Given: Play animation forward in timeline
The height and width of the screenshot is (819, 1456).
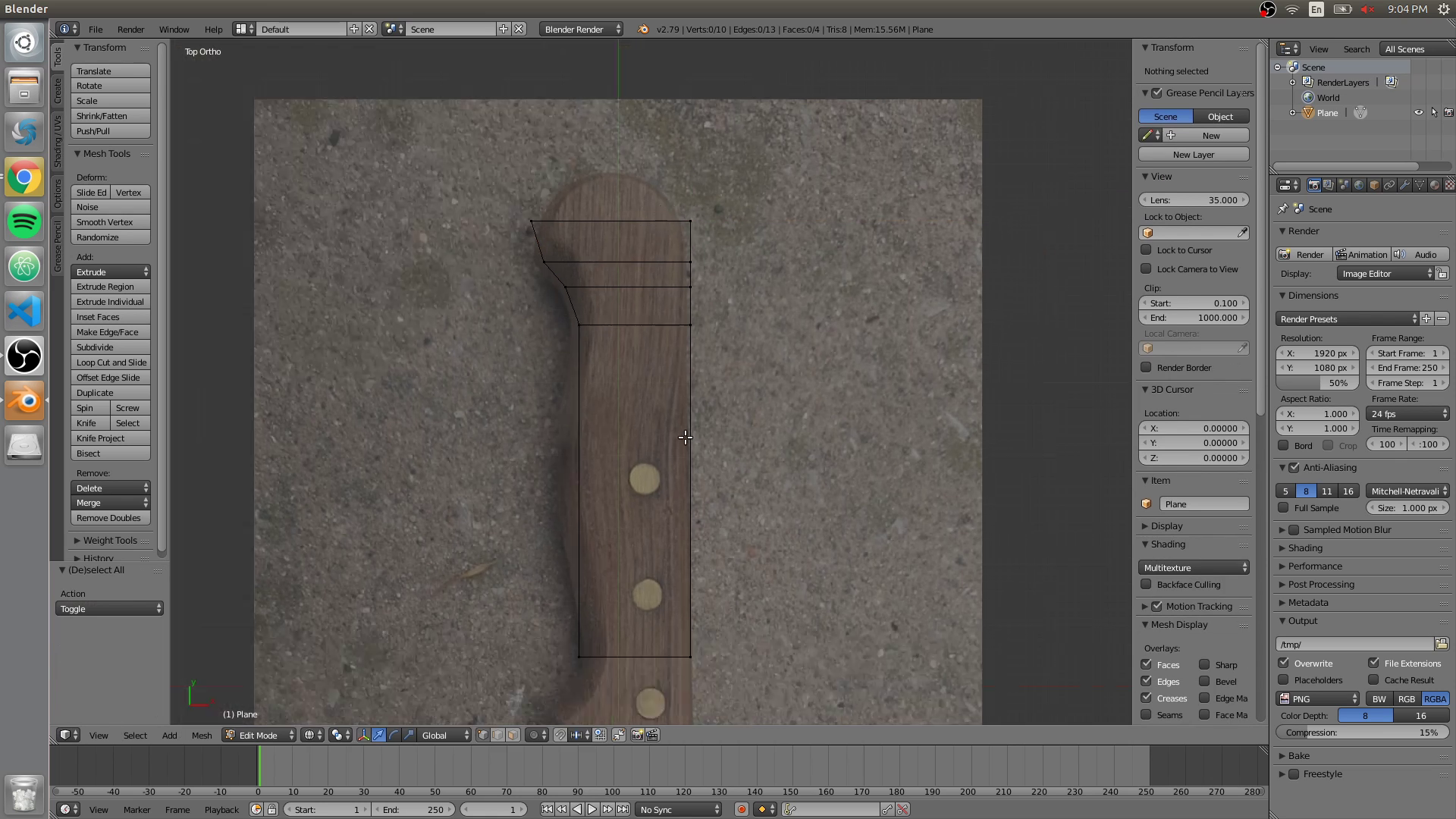Looking at the screenshot, I should (x=592, y=810).
